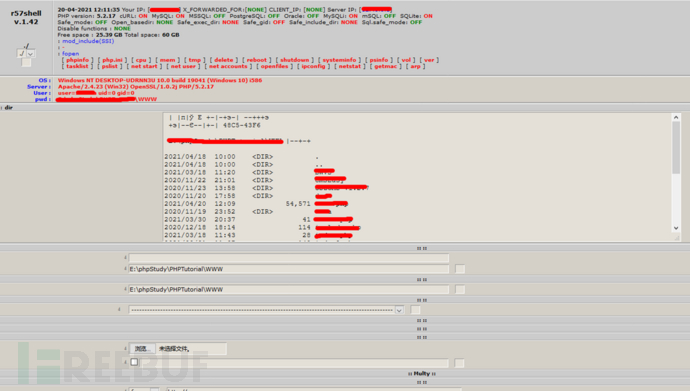
Task: Run the getmac command link
Action: (385, 66)
